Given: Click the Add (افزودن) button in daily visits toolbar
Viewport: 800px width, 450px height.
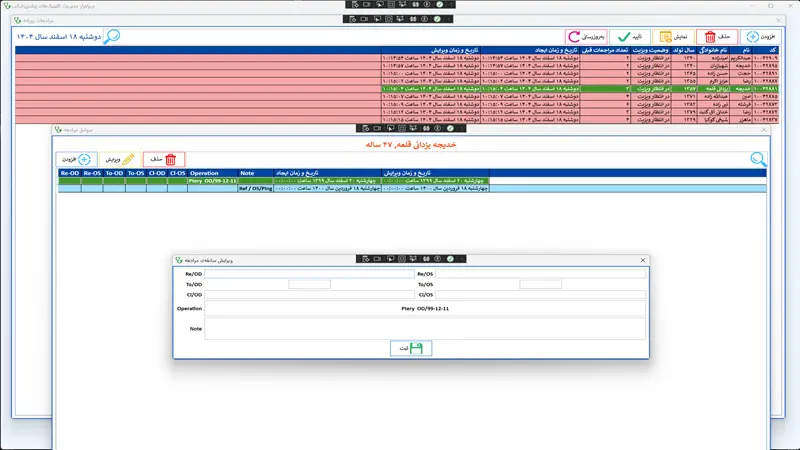Looking at the screenshot, I should point(760,37).
